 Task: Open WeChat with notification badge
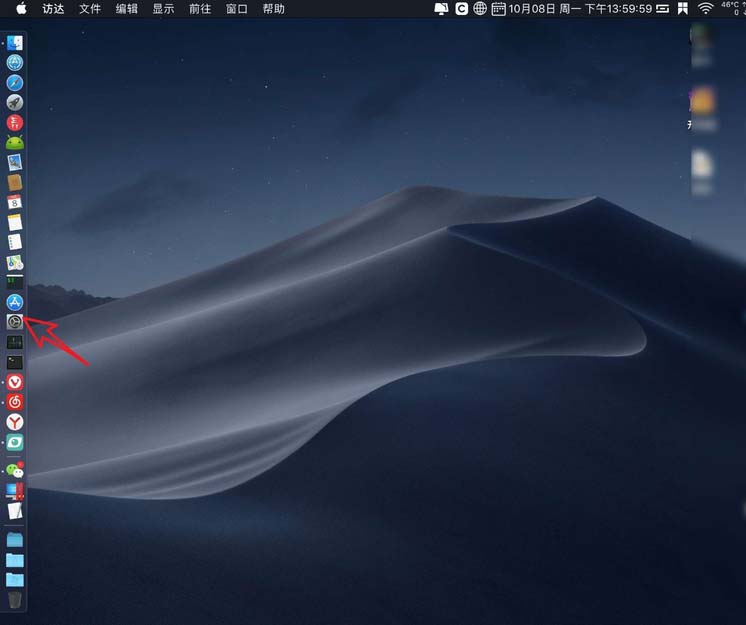[x=15, y=470]
